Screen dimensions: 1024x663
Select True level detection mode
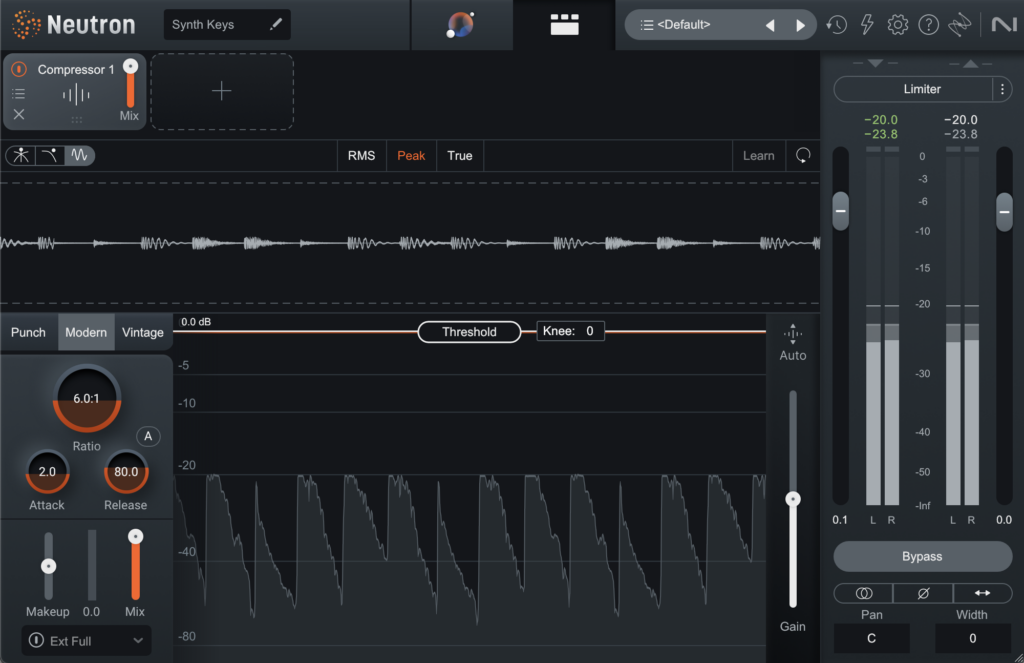tap(460, 155)
